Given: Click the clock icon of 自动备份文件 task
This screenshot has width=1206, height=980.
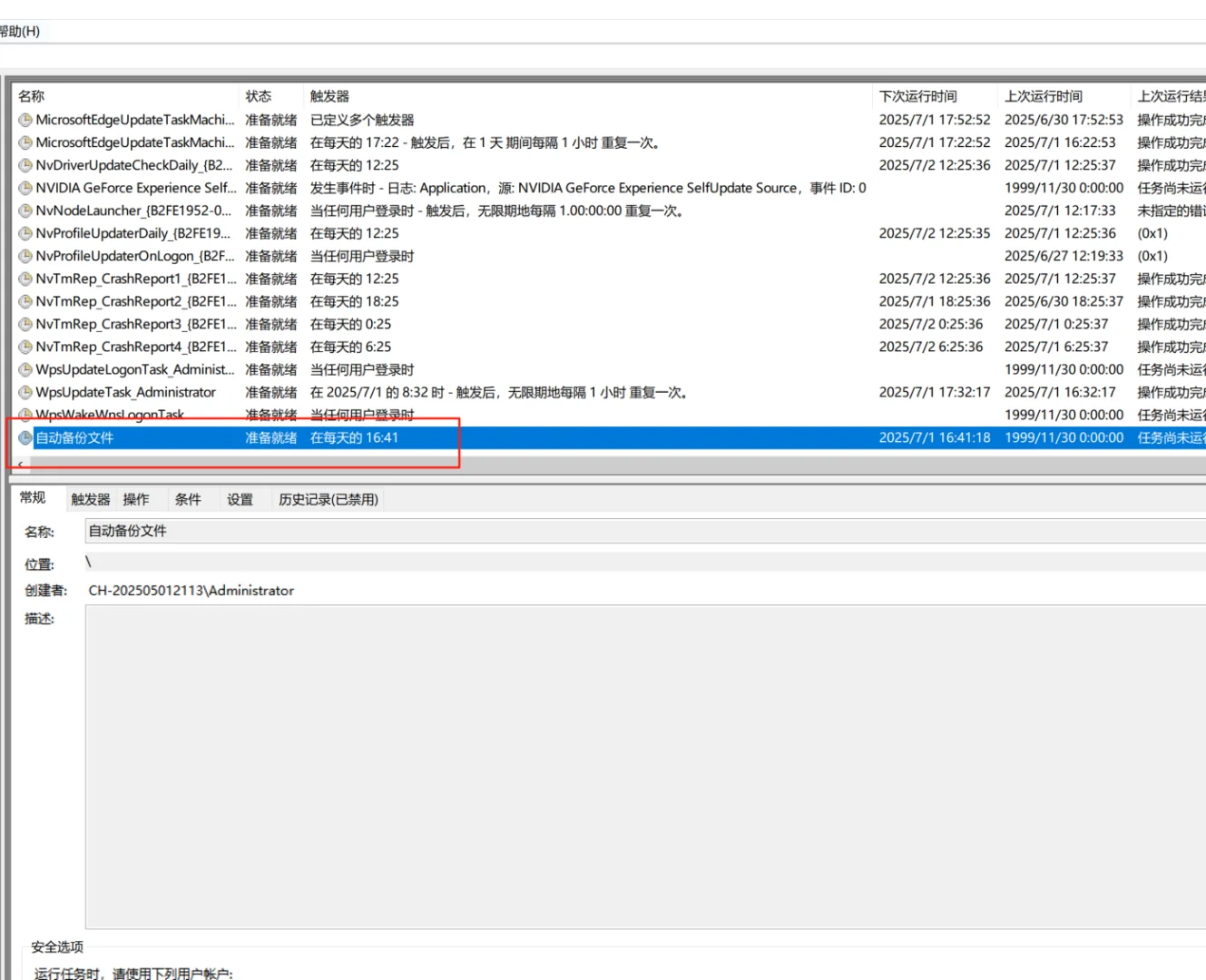Looking at the screenshot, I should pyautogui.click(x=25, y=437).
